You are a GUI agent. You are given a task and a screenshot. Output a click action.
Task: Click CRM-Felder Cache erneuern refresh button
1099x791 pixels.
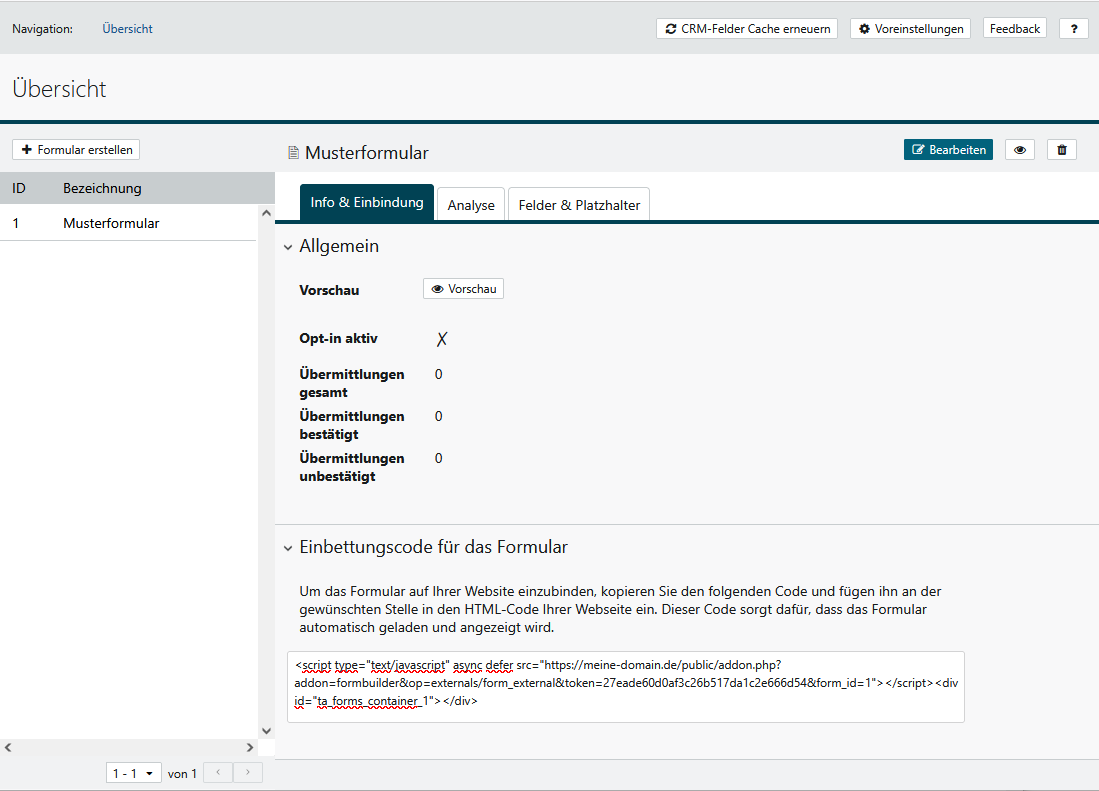click(747, 29)
